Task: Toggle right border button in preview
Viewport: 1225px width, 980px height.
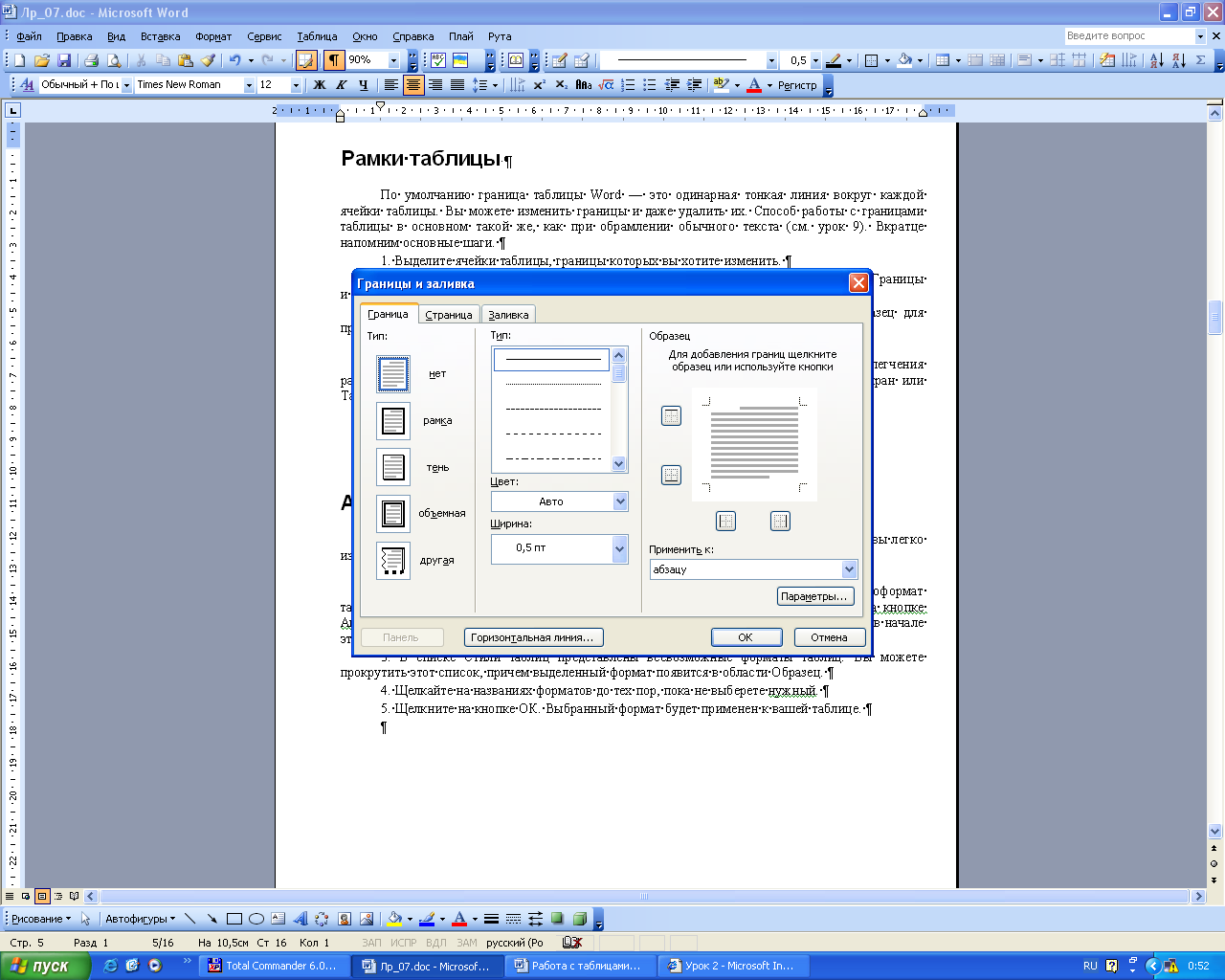Action: point(781,522)
